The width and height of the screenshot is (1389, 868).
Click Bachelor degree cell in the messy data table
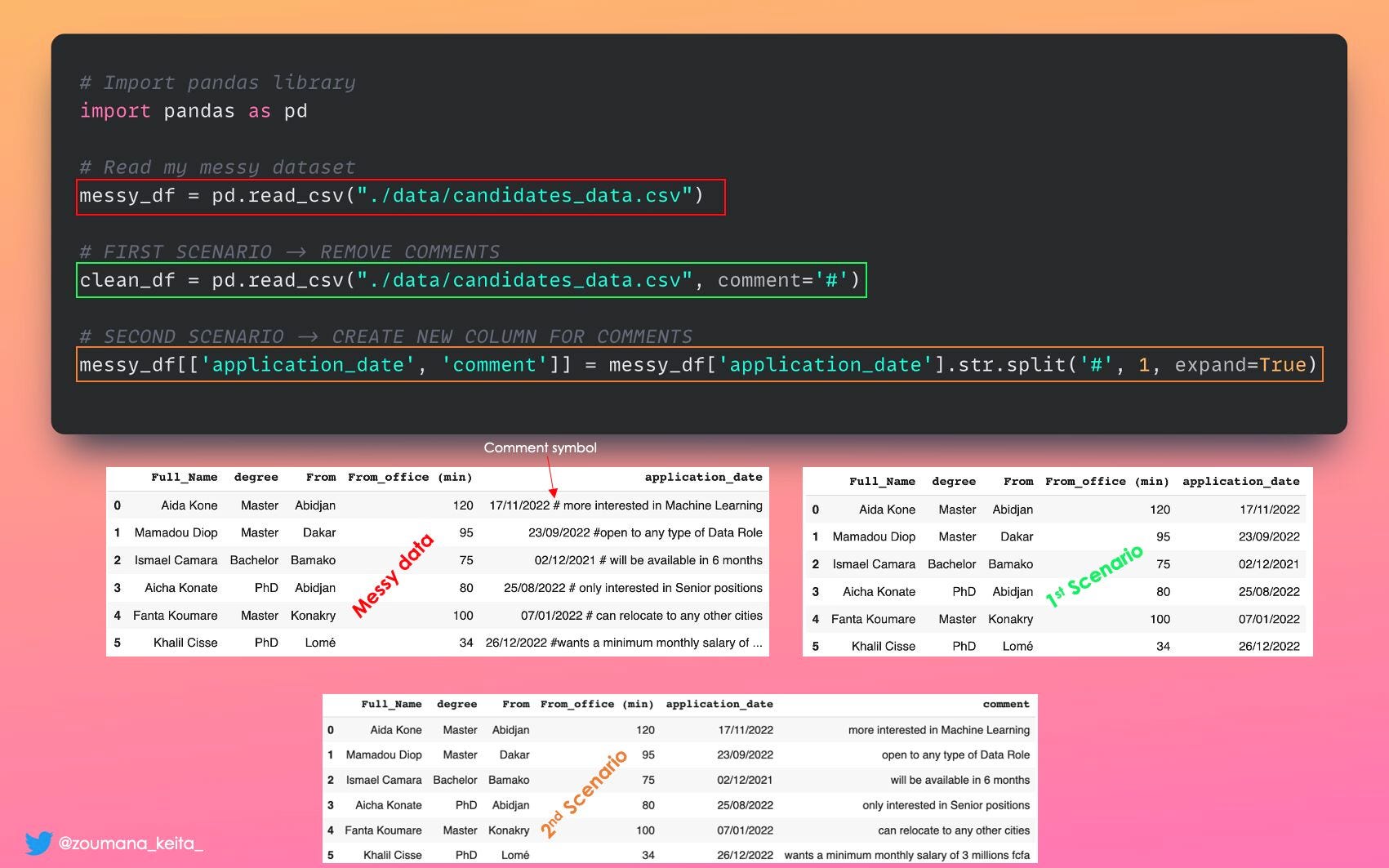pos(254,560)
